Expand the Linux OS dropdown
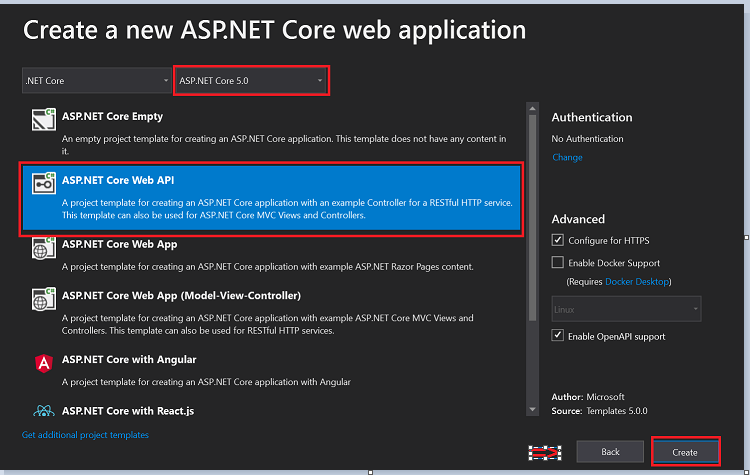Image resolution: width=750 pixels, height=475 pixels. click(626, 309)
